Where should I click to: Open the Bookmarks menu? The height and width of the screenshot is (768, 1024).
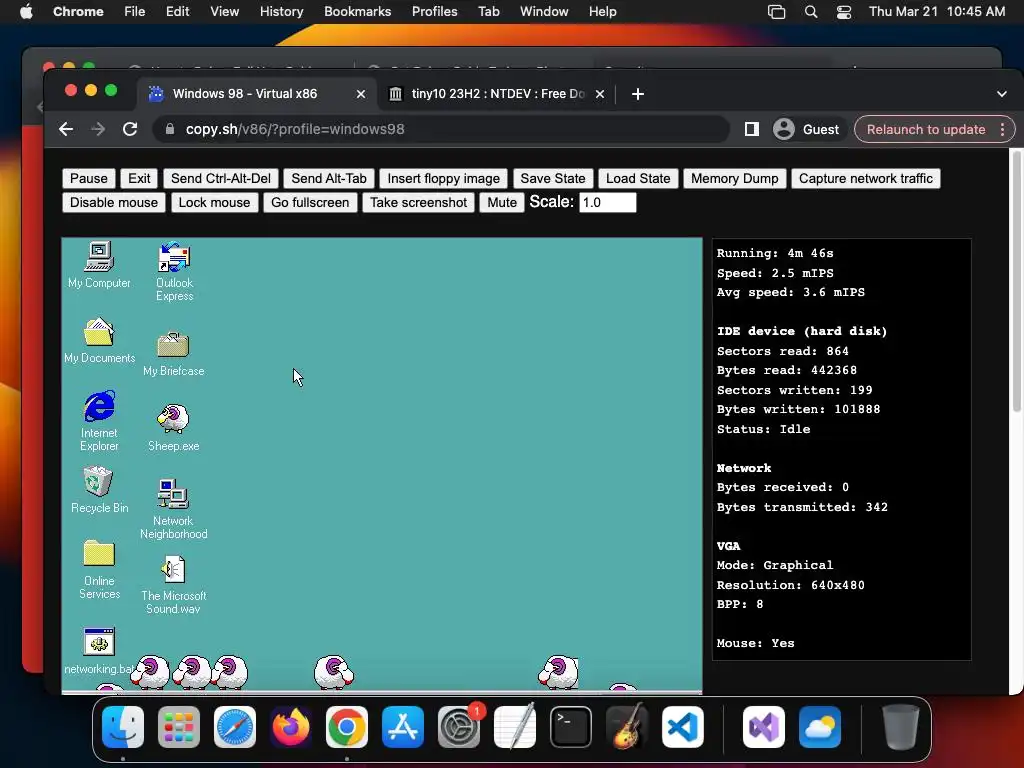click(357, 12)
